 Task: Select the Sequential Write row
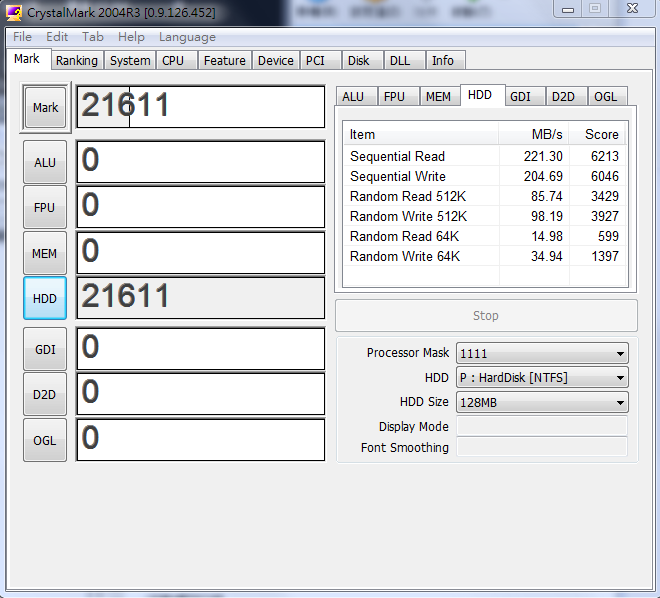click(485, 176)
